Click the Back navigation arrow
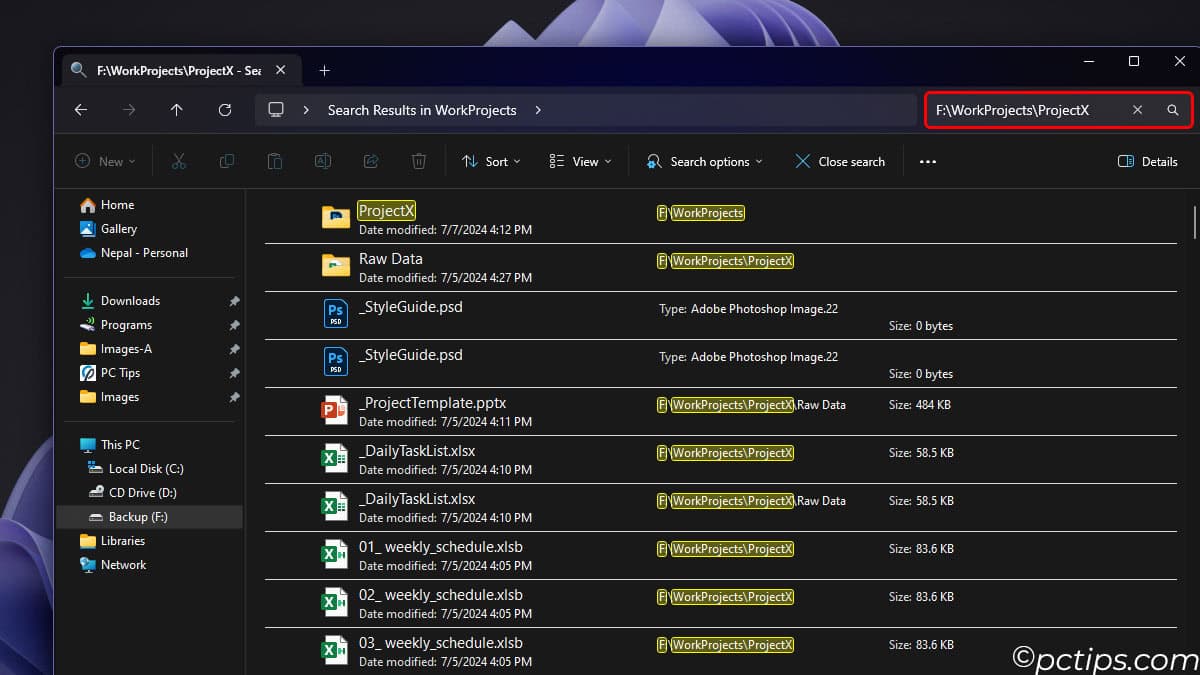This screenshot has width=1200, height=675. point(81,110)
